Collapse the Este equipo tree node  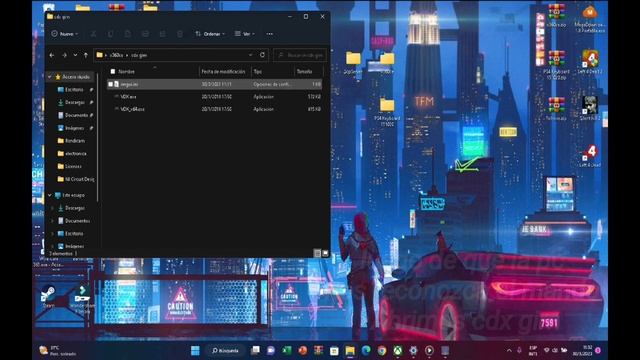coord(50,196)
